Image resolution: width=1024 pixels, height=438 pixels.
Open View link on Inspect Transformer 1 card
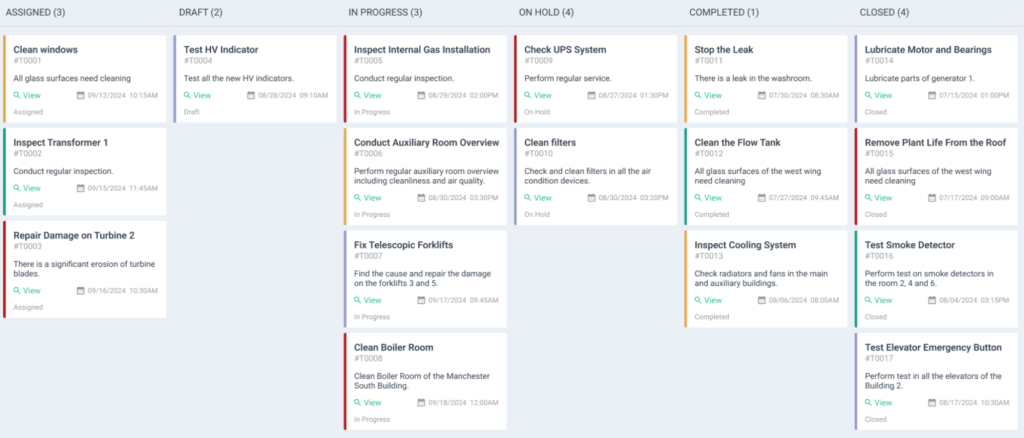point(27,188)
